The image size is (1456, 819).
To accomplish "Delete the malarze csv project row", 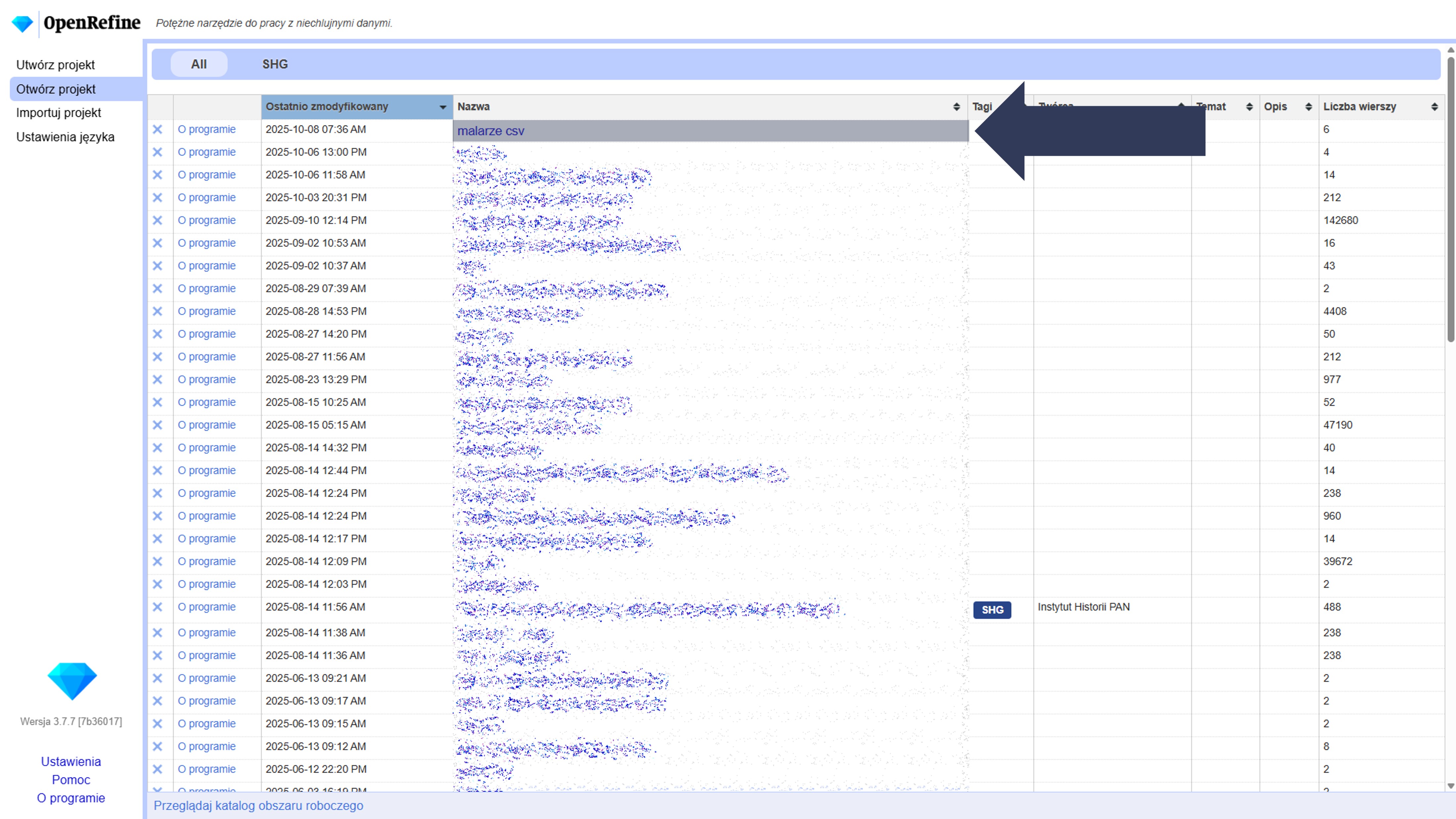I will (x=157, y=129).
